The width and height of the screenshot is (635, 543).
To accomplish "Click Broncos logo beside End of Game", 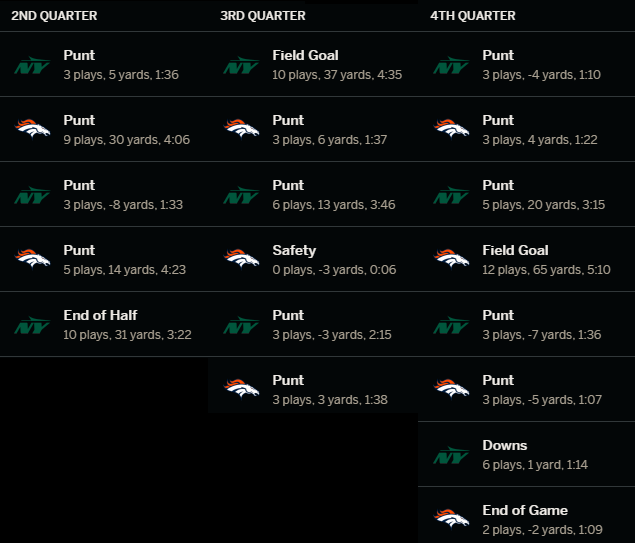I will (x=451, y=519).
